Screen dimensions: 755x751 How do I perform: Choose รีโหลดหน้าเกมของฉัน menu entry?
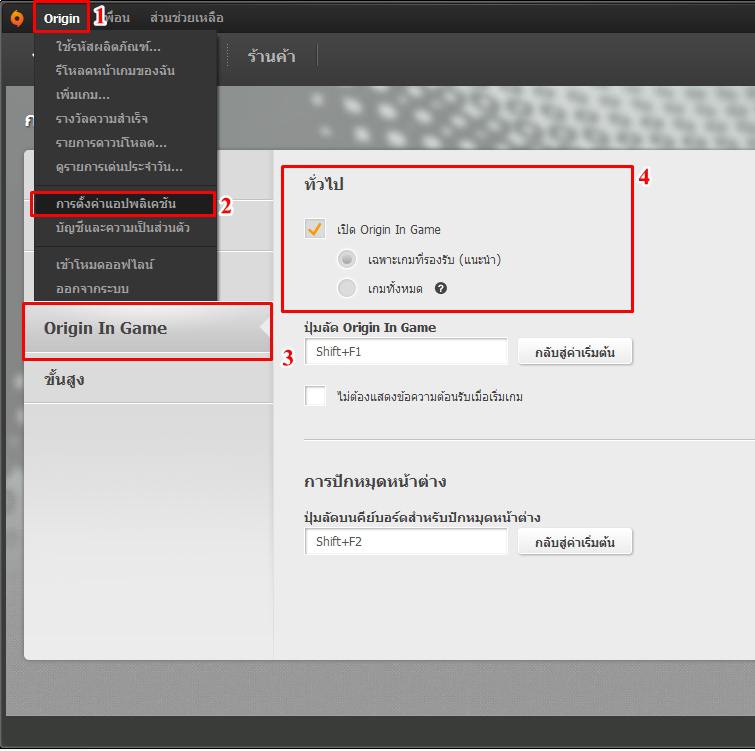[125, 71]
